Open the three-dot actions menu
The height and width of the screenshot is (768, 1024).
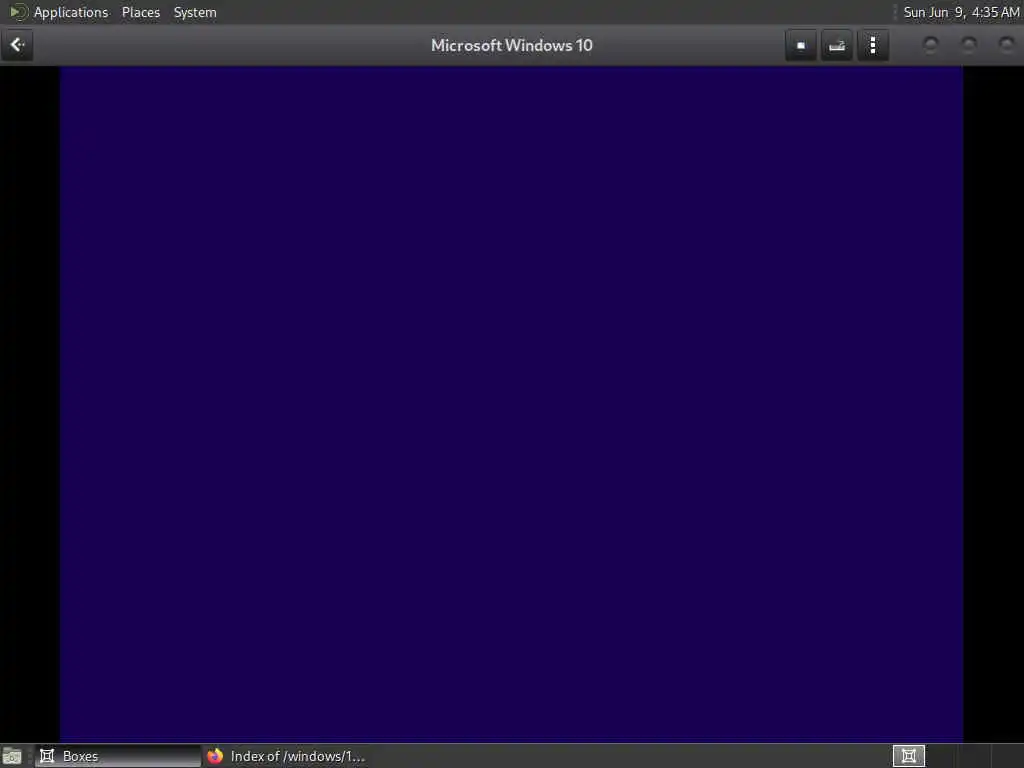coord(873,45)
